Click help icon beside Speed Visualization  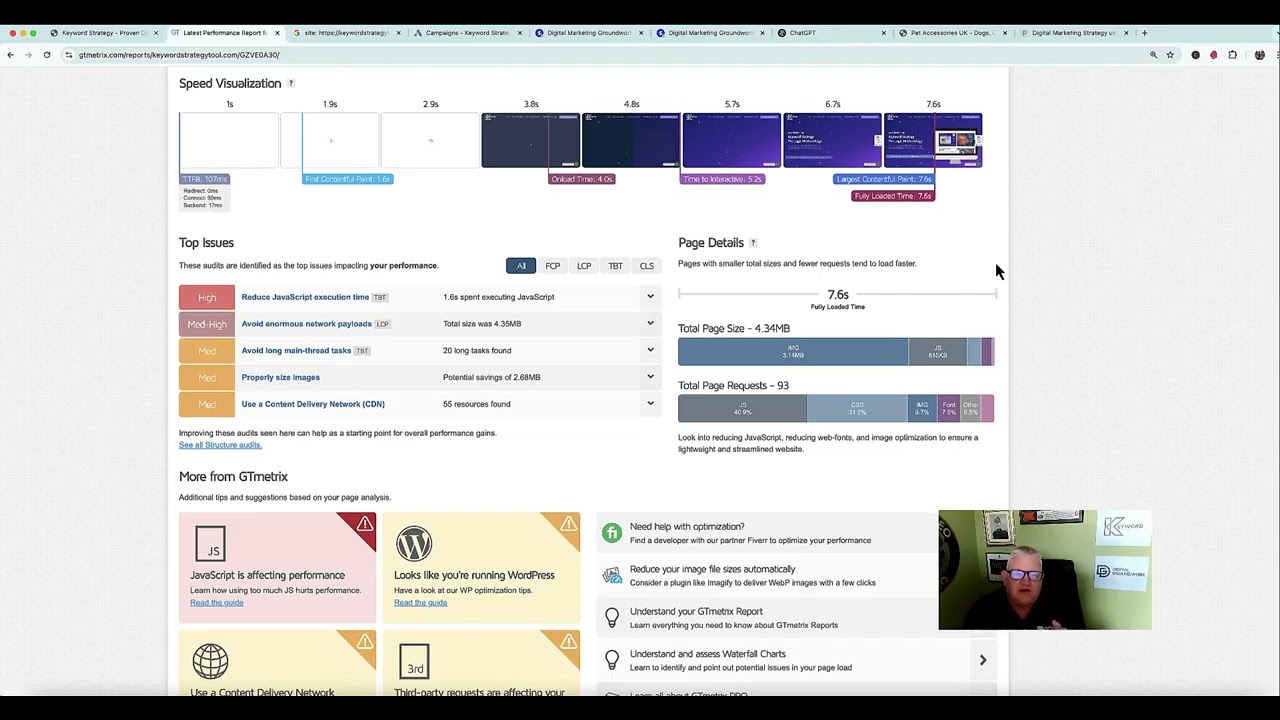point(291,83)
